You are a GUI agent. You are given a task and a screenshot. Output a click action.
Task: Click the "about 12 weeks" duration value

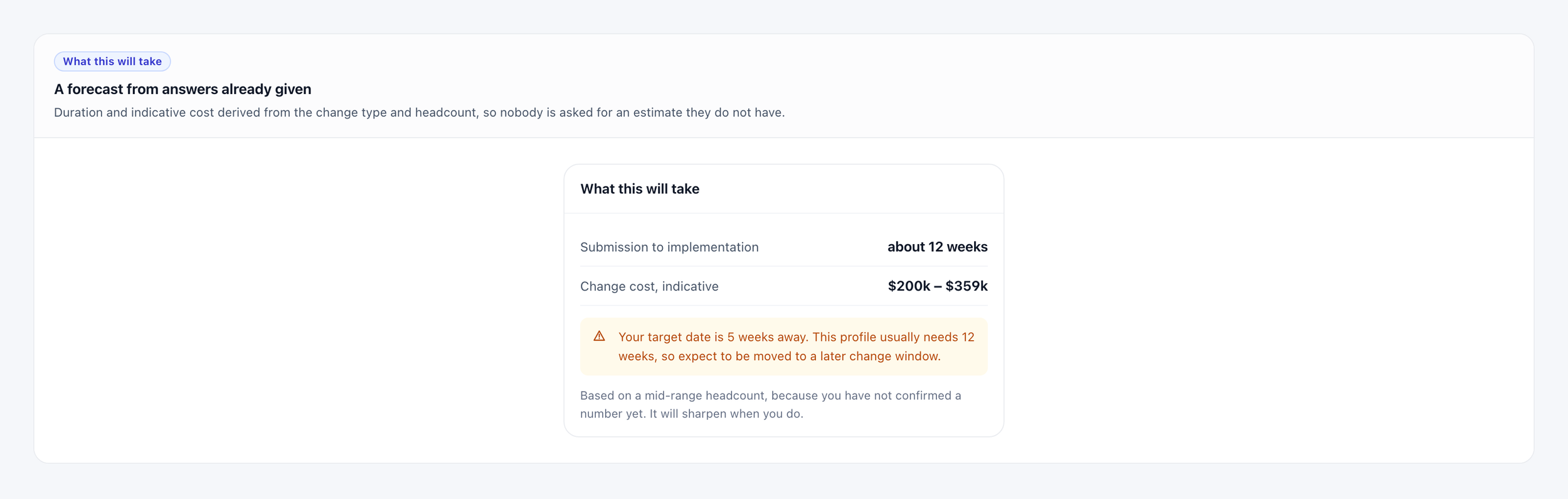coord(937,247)
